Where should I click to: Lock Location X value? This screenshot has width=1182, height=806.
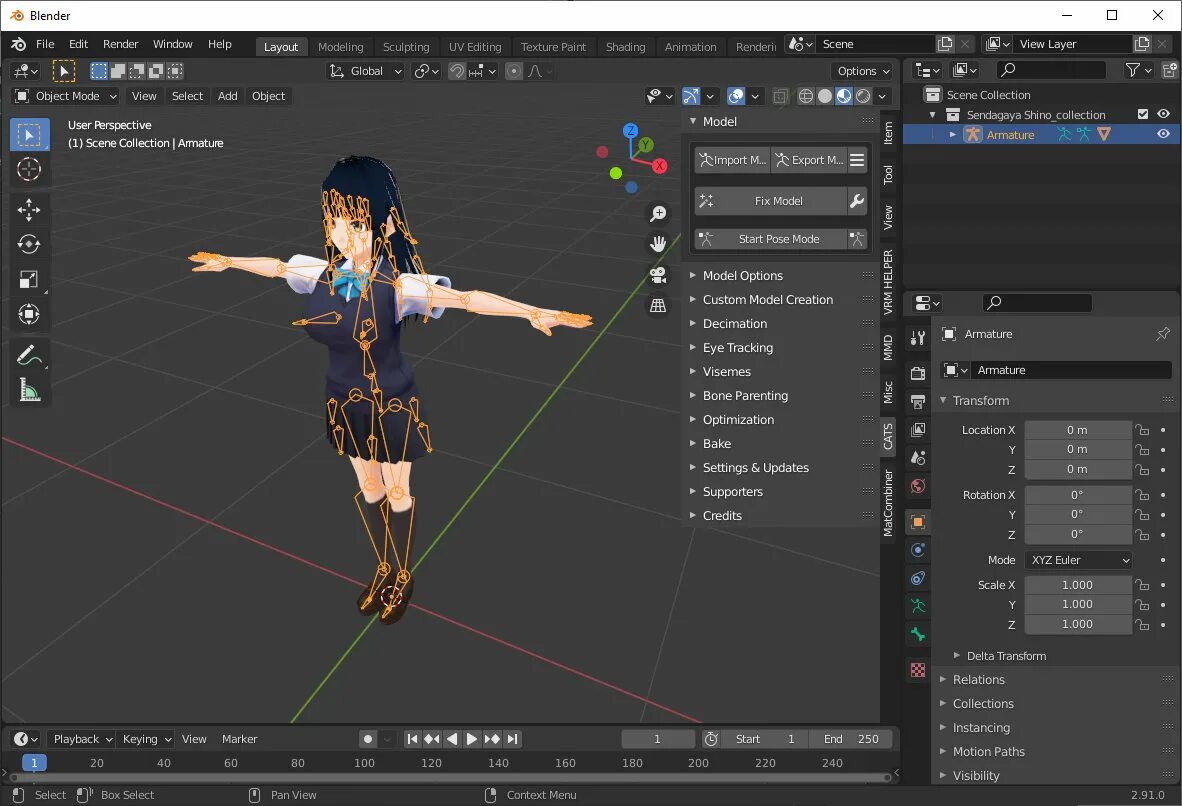(x=1143, y=430)
